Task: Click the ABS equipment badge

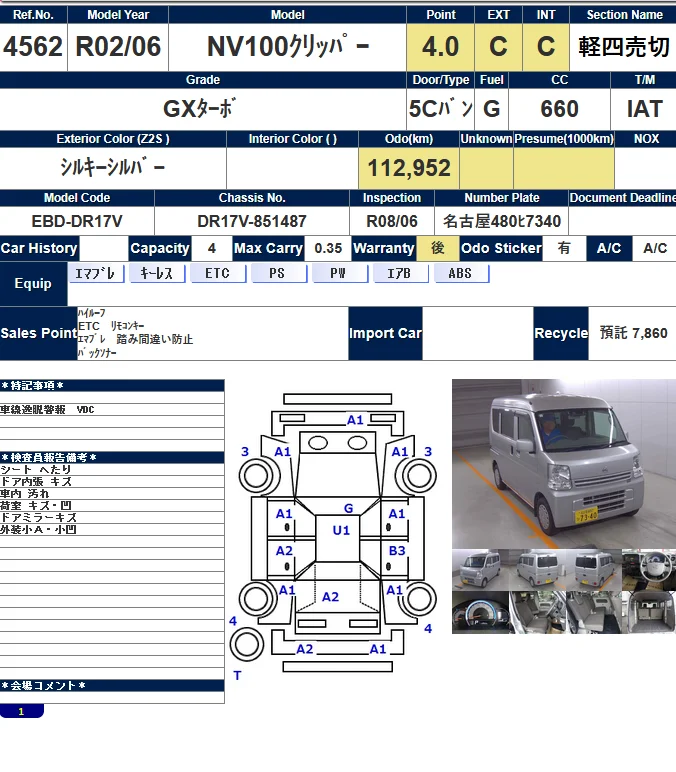Action: click(x=460, y=273)
